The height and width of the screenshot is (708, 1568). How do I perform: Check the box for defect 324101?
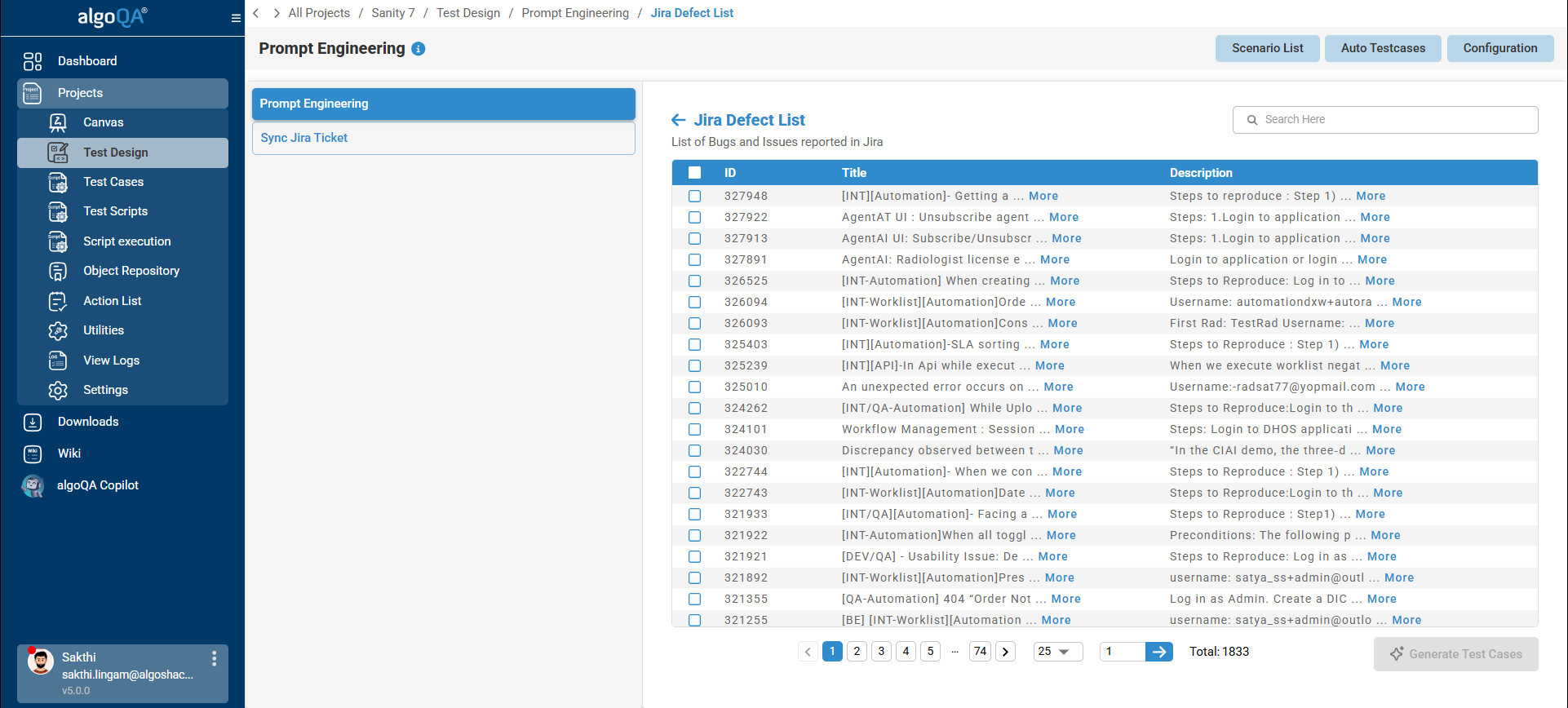695,430
